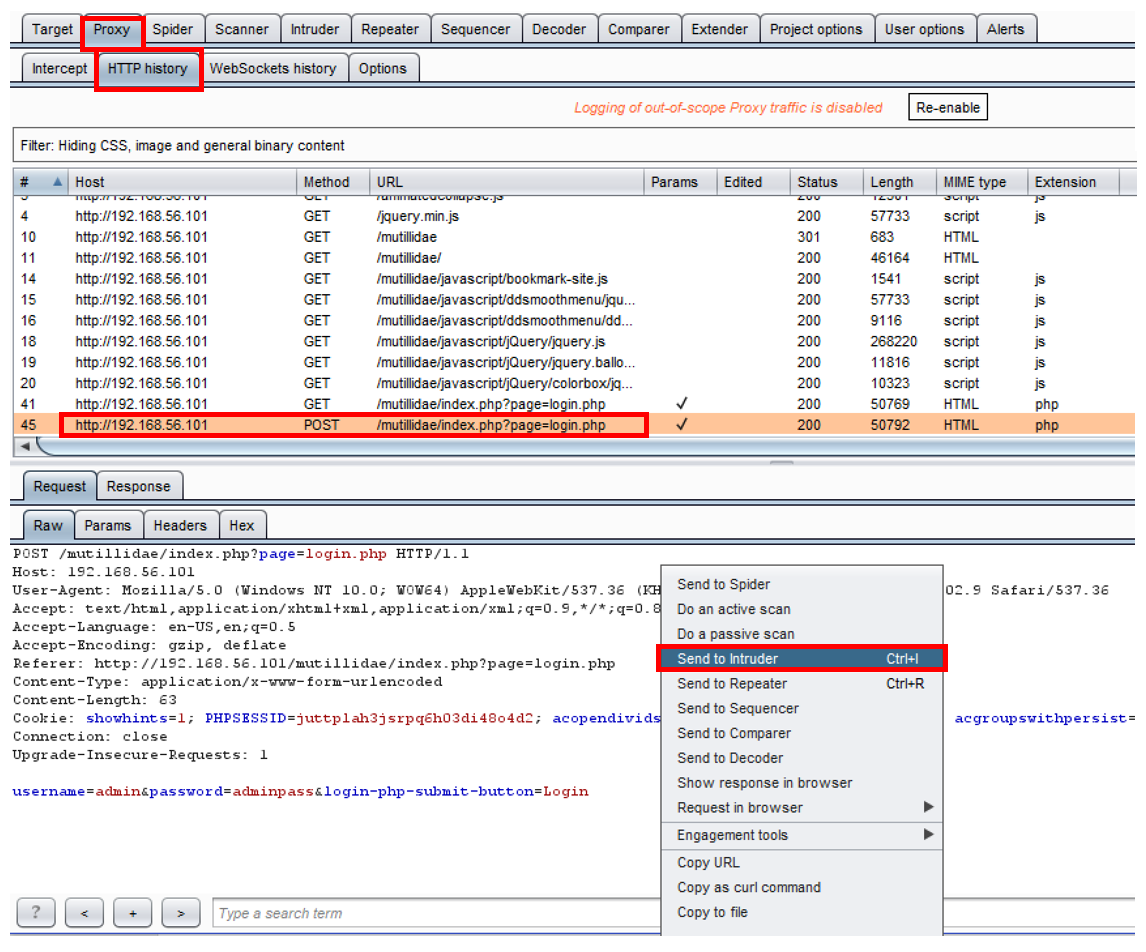This screenshot has width=1146, height=952.
Task: Switch to the Hex view tab
Action: [241, 525]
